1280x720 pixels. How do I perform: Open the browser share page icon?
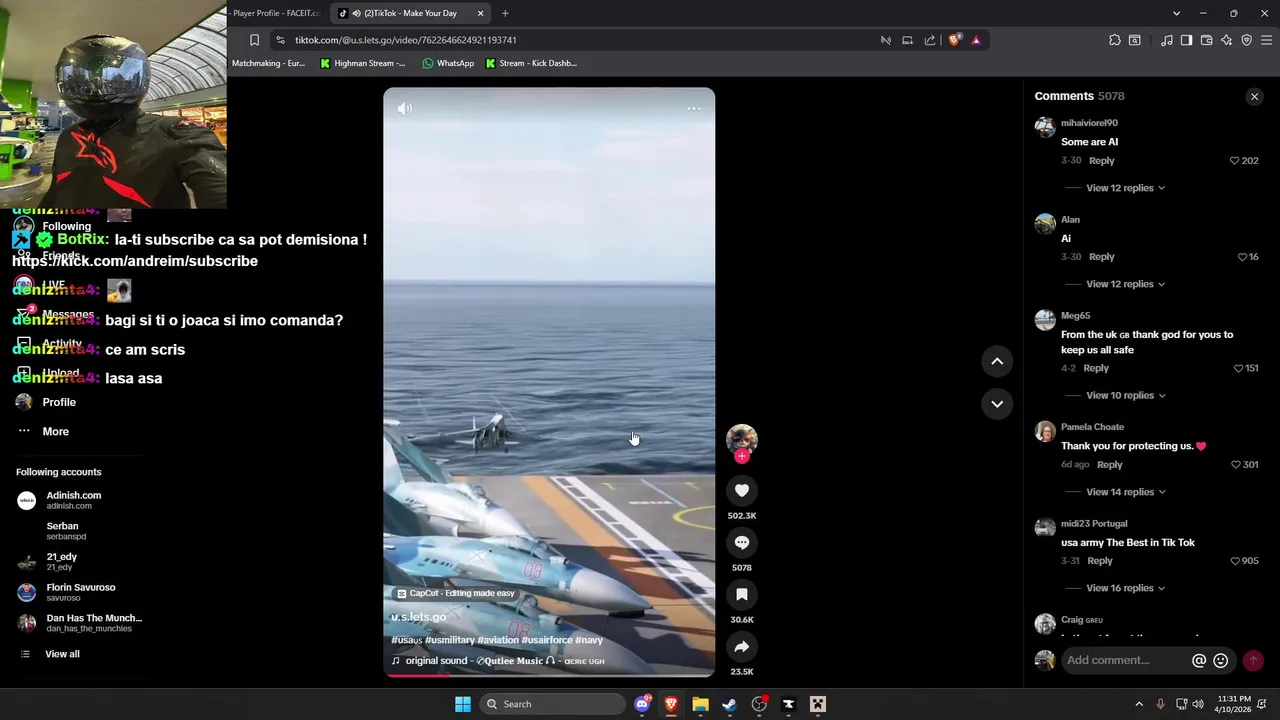[x=930, y=40]
